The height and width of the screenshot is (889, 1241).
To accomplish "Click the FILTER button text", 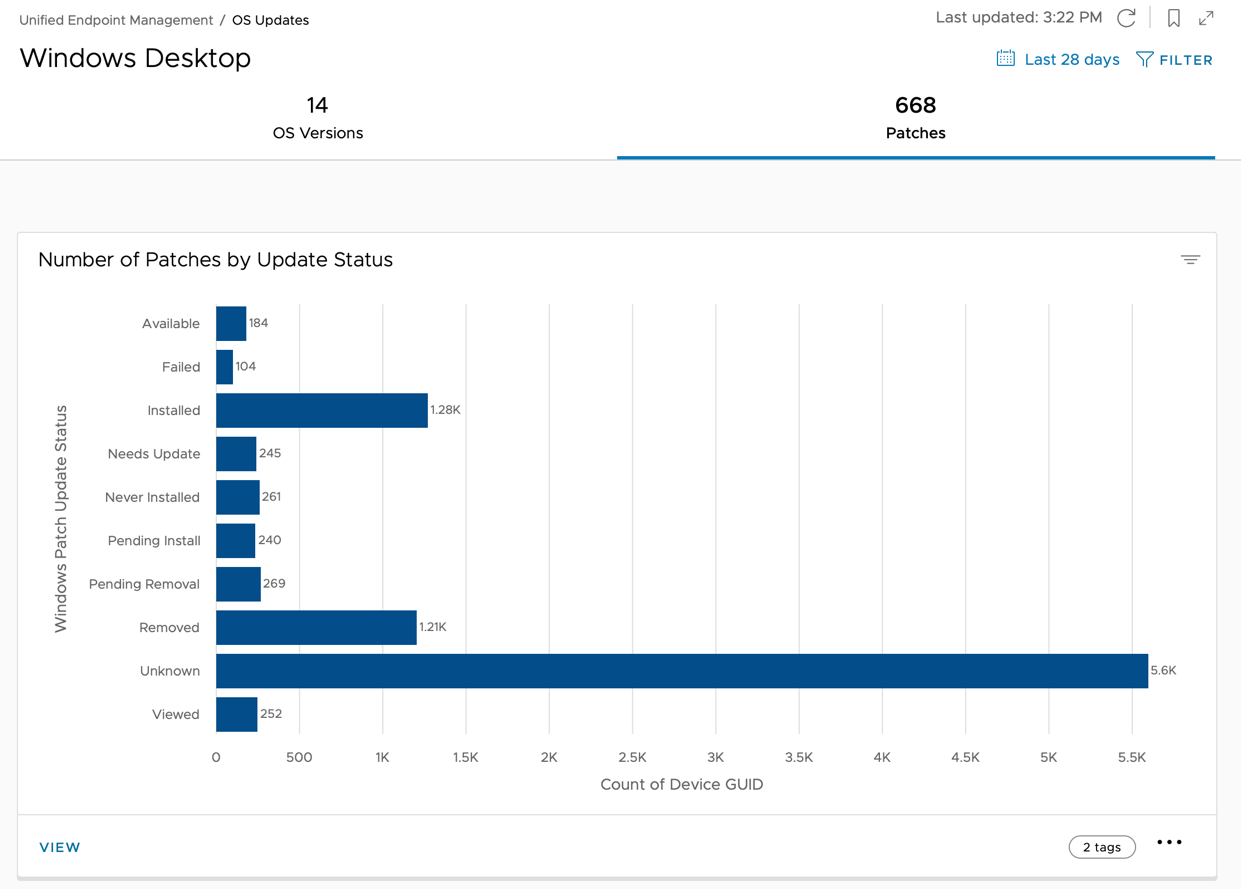I will [1186, 60].
